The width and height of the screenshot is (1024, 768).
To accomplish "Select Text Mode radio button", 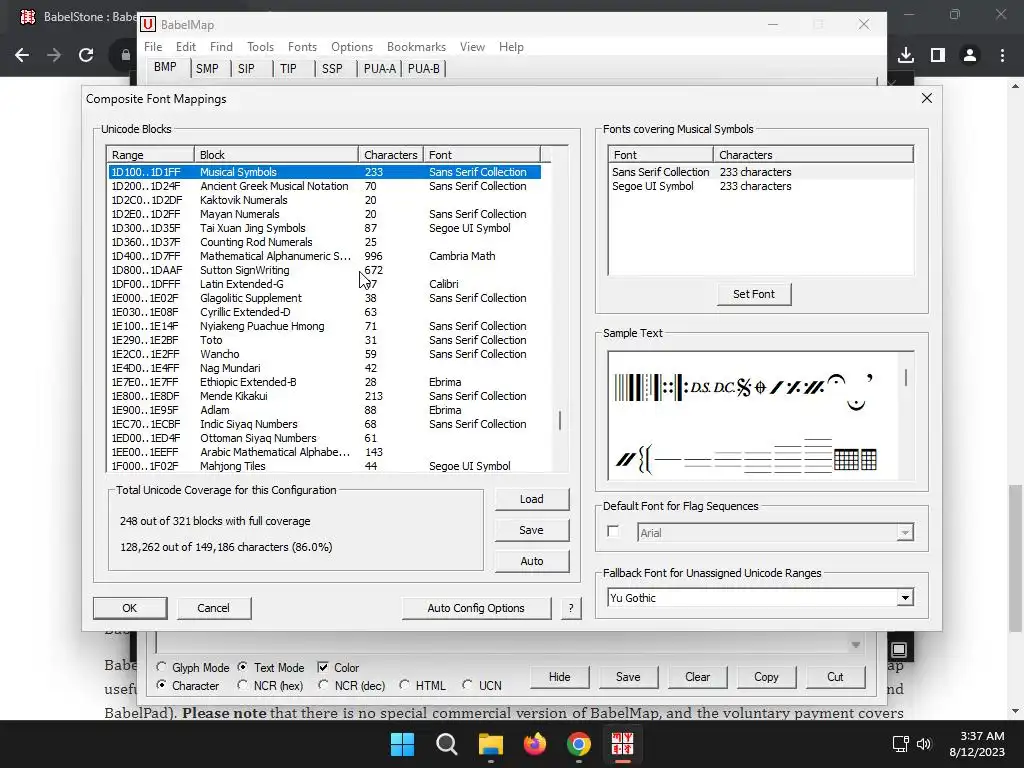I will click(242, 667).
